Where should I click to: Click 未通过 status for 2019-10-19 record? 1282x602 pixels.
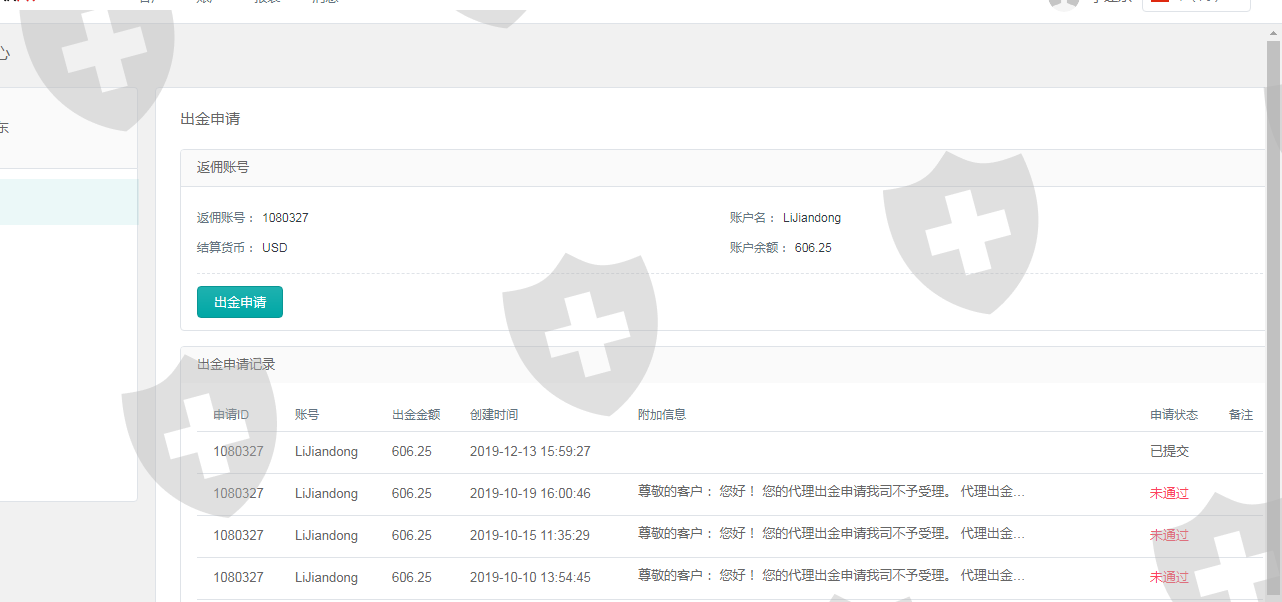(x=1169, y=494)
